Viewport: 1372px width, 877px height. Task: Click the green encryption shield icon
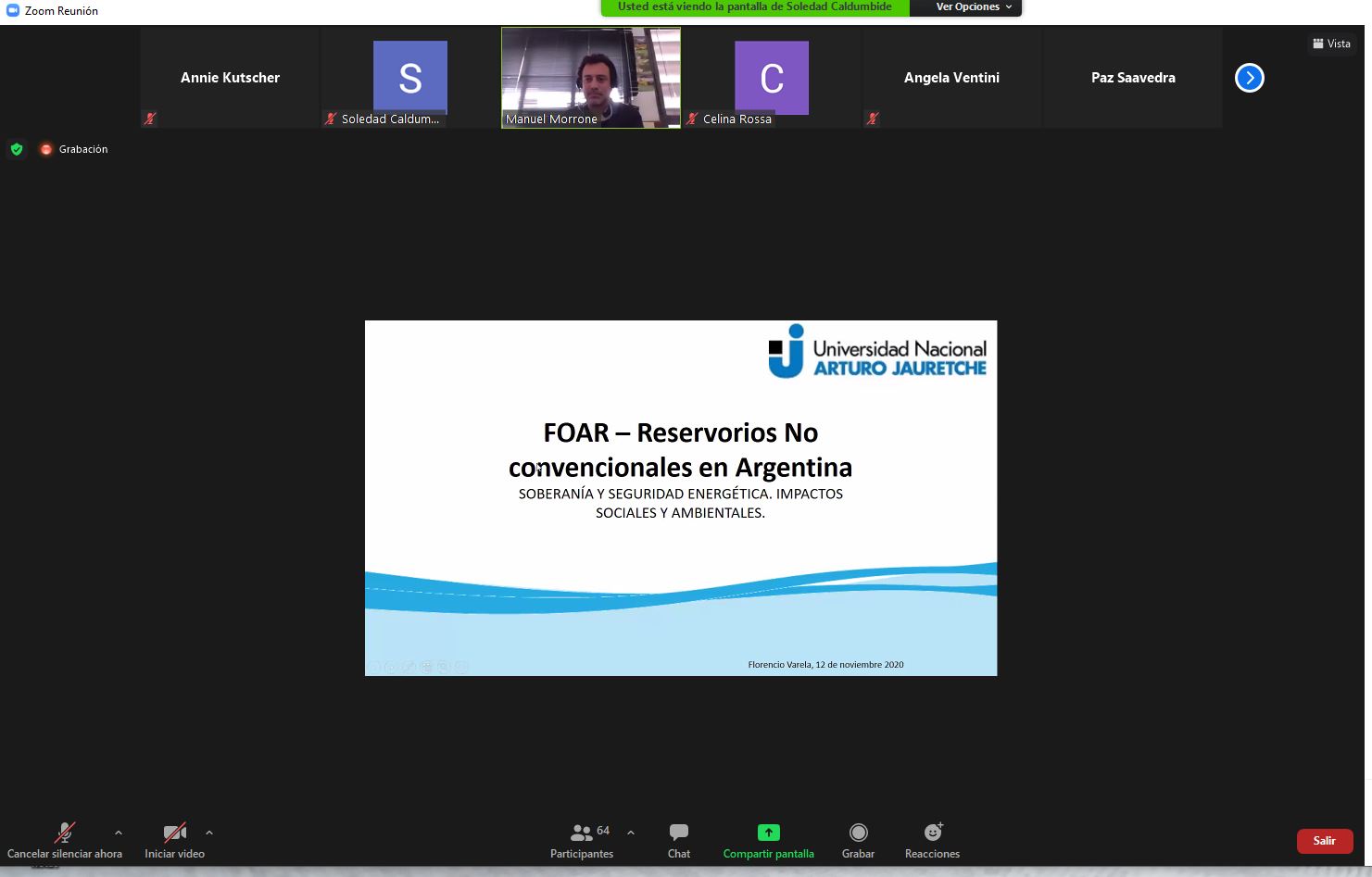click(17, 149)
